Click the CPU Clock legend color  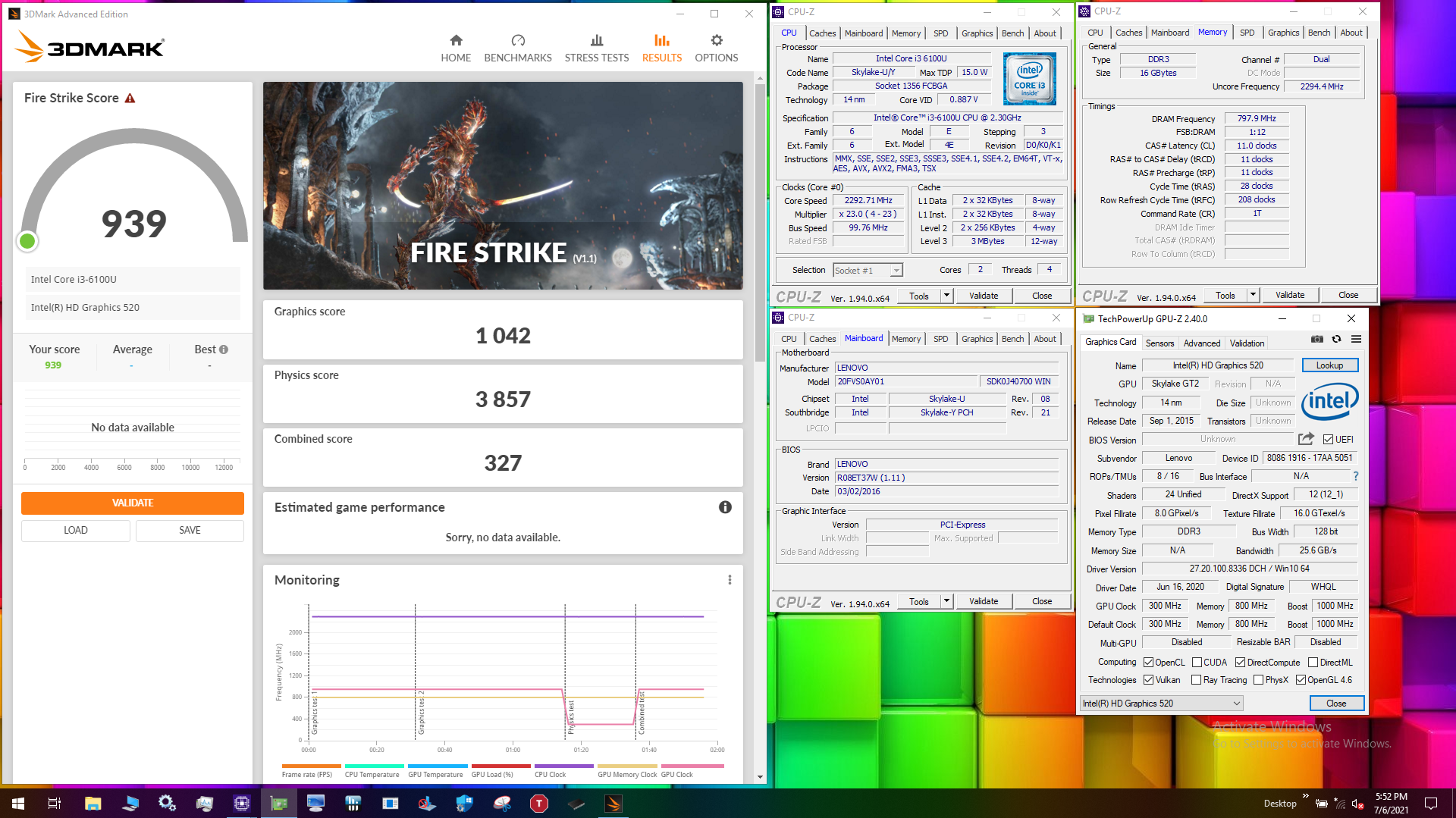pyautogui.click(x=563, y=766)
